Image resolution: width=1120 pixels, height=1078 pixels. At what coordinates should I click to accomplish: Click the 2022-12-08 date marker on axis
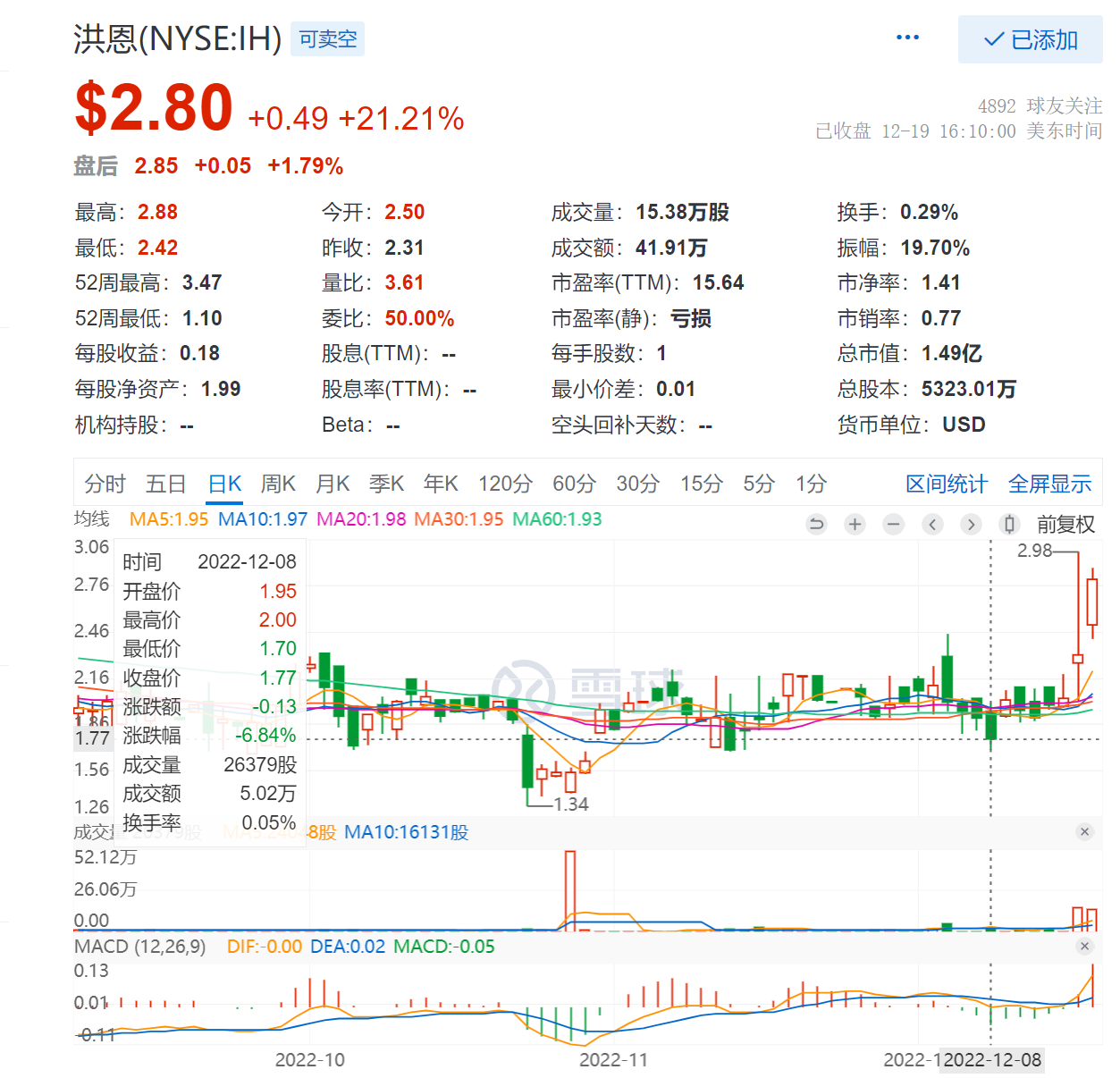(x=992, y=1060)
